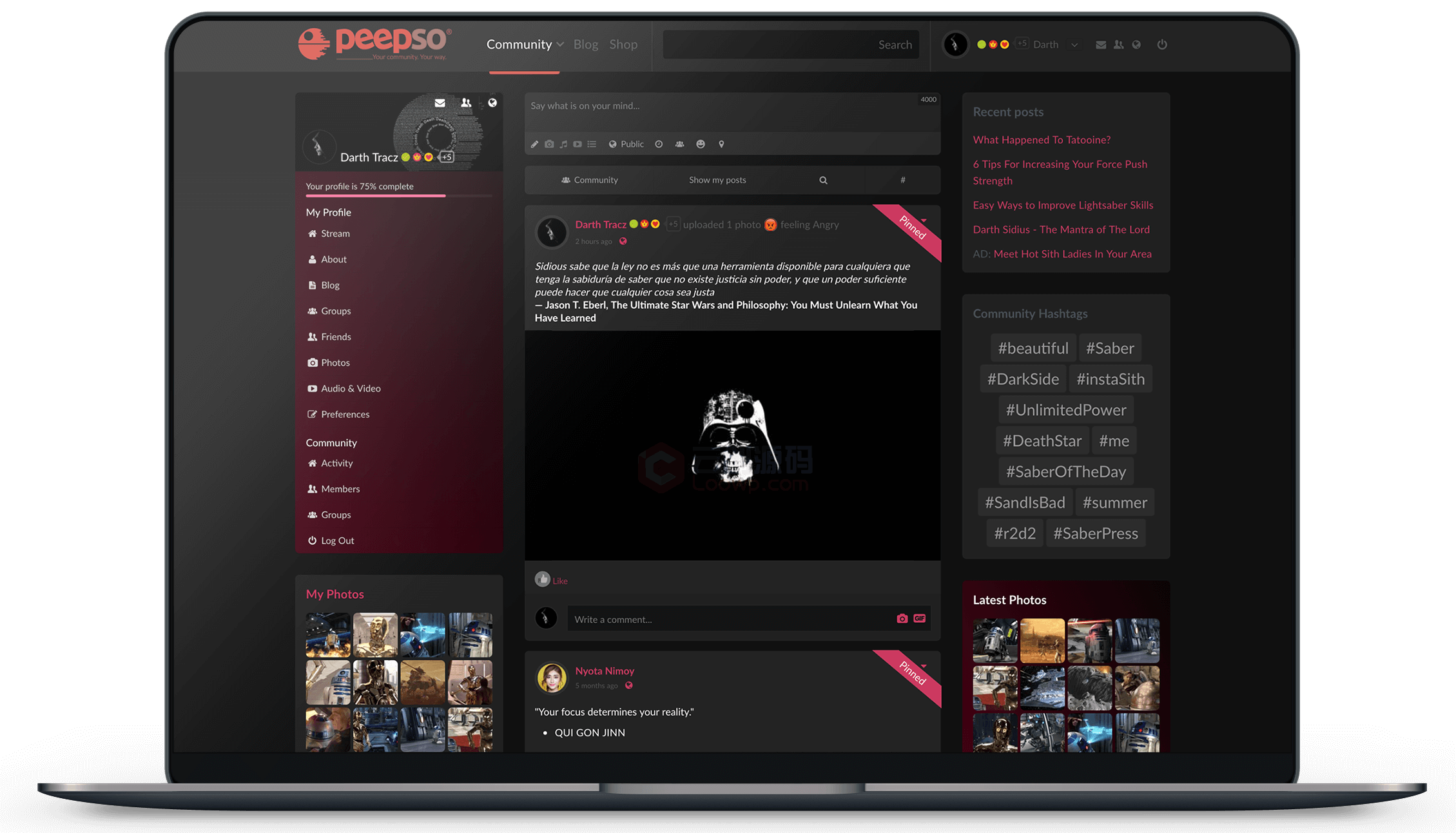Expand the Community menu in top navigation
The width and height of the screenshot is (1456, 833).
(x=525, y=44)
